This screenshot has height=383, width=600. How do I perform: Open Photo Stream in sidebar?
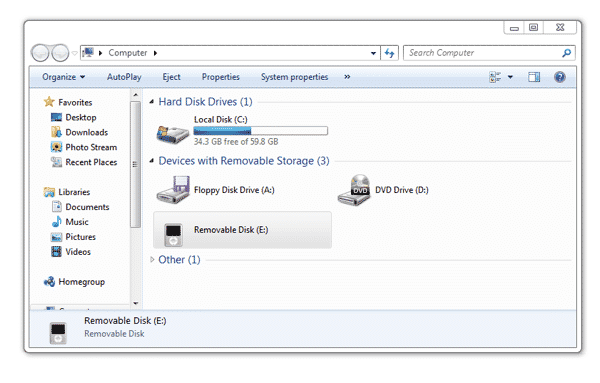click(91, 147)
